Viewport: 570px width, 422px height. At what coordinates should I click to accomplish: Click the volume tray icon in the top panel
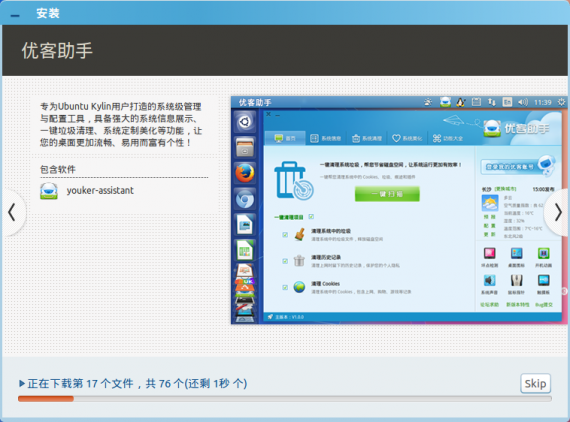[523, 102]
